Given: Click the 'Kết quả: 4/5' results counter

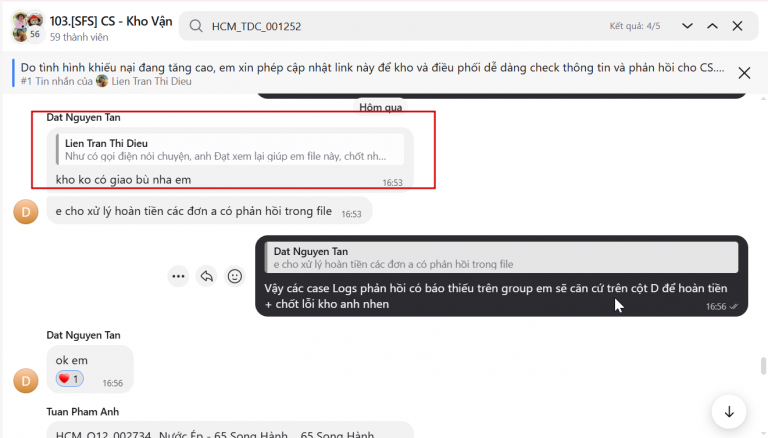Looking at the screenshot, I should tap(635, 26).
